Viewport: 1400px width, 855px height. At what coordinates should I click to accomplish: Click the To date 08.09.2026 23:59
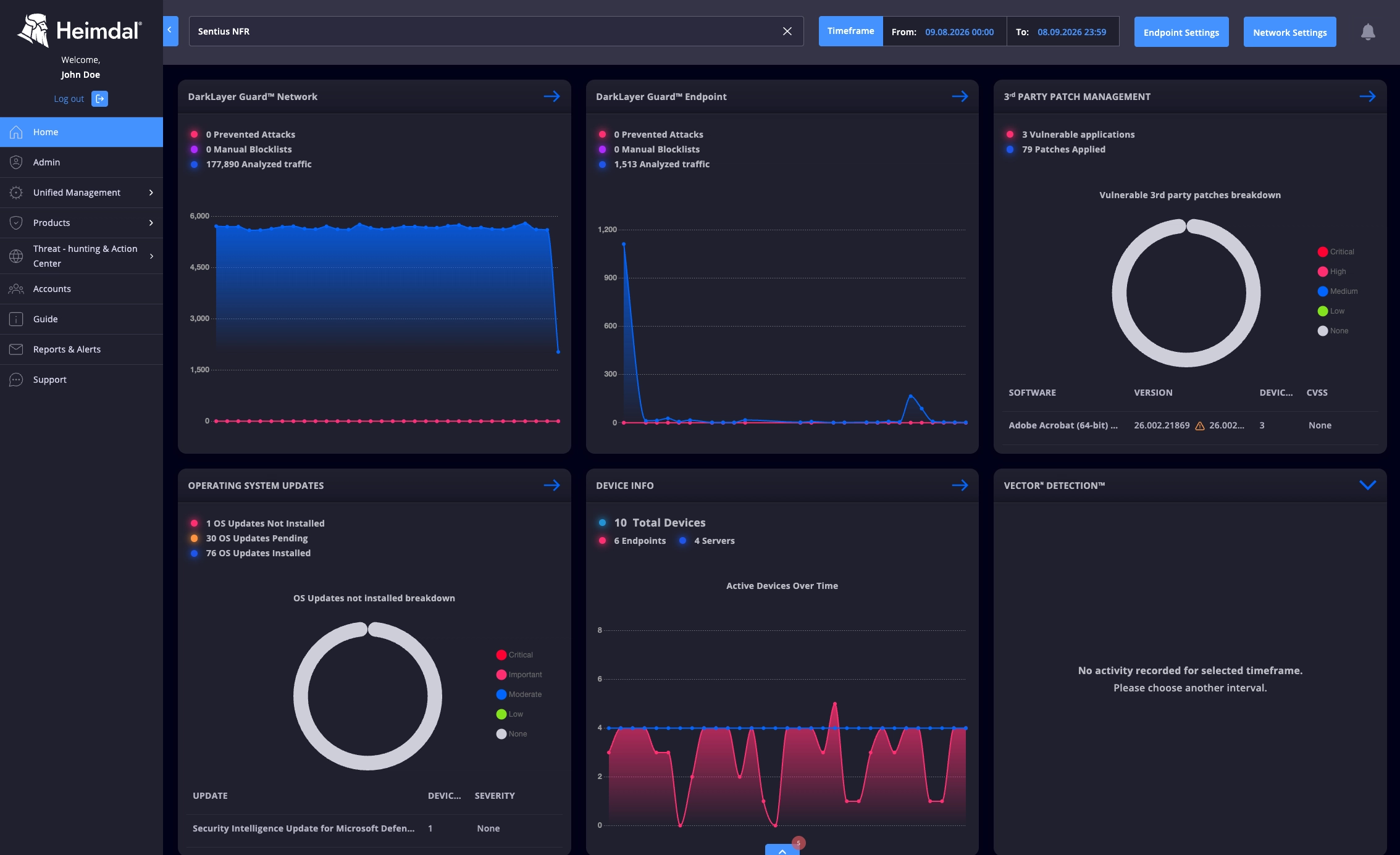click(1071, 32)
